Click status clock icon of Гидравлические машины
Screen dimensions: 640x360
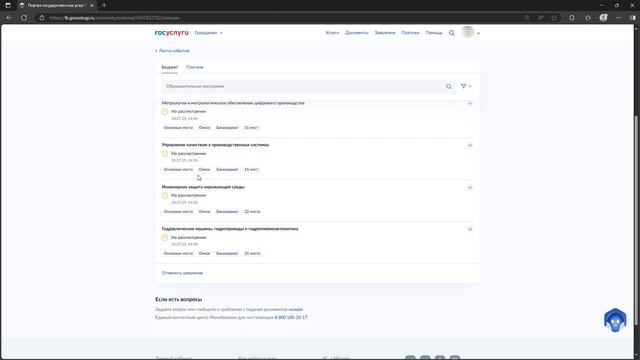point(165,237)
